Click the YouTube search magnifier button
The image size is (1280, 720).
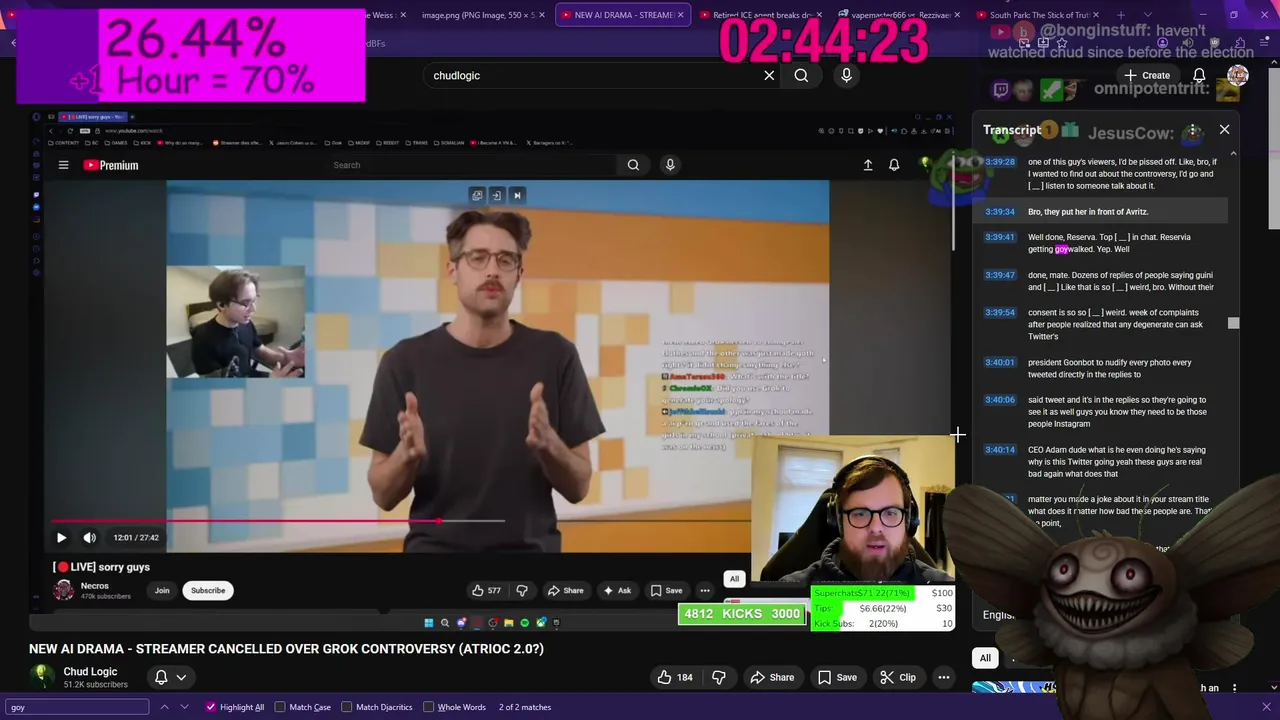pyautogui.click(x=801, y=75)
